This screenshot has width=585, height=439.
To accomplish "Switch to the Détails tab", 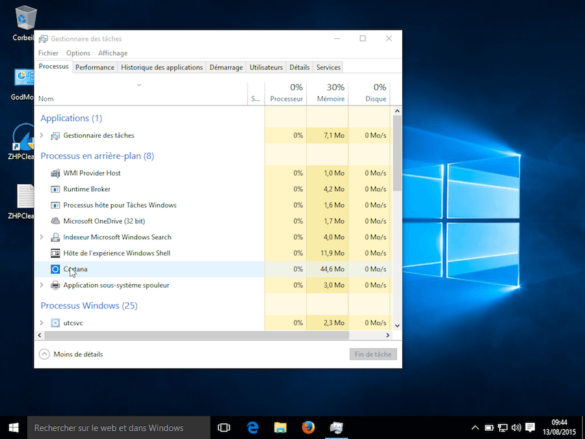I will tap(299, 68).
